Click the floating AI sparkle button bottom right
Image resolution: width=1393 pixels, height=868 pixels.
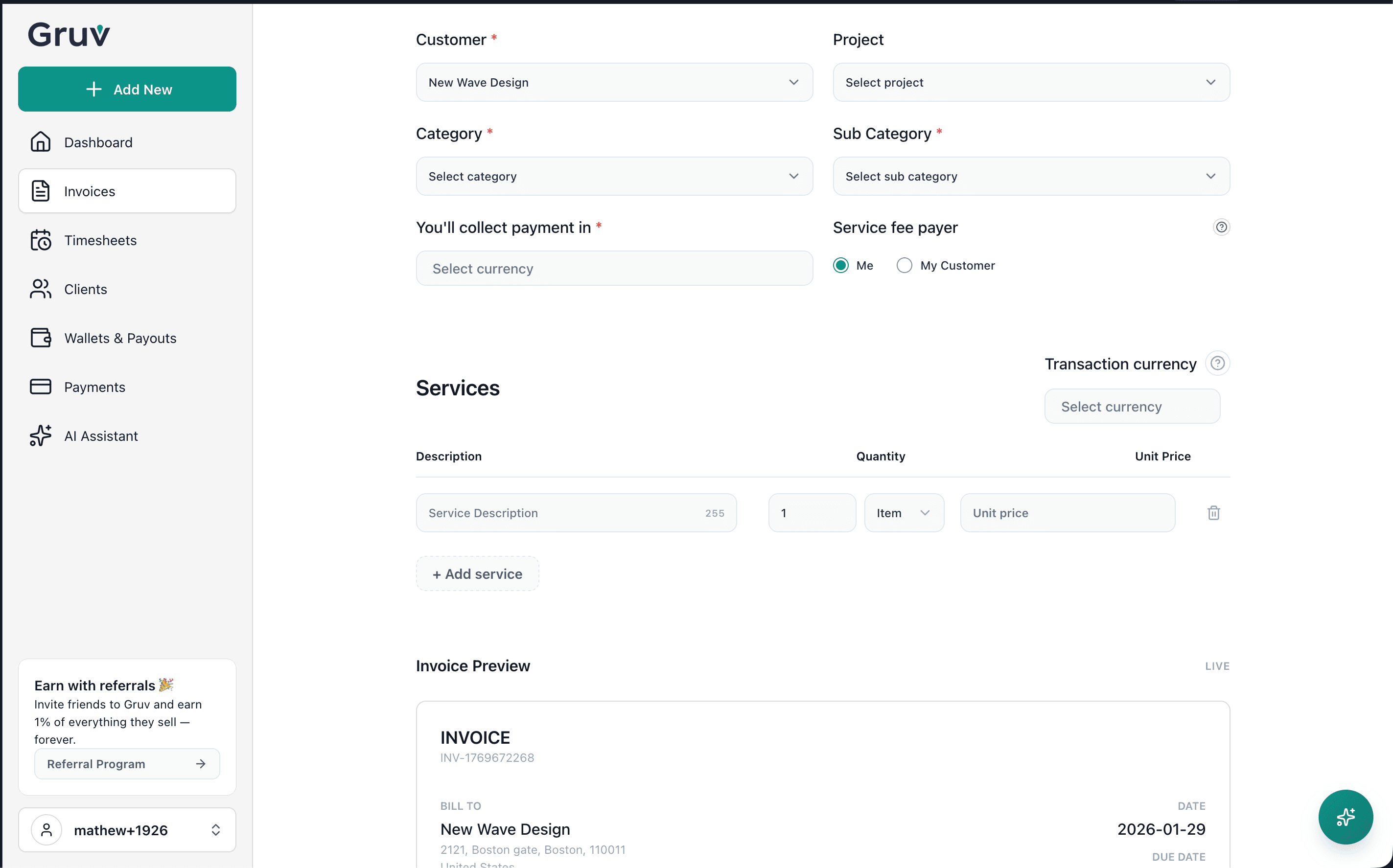[1346, 817]
